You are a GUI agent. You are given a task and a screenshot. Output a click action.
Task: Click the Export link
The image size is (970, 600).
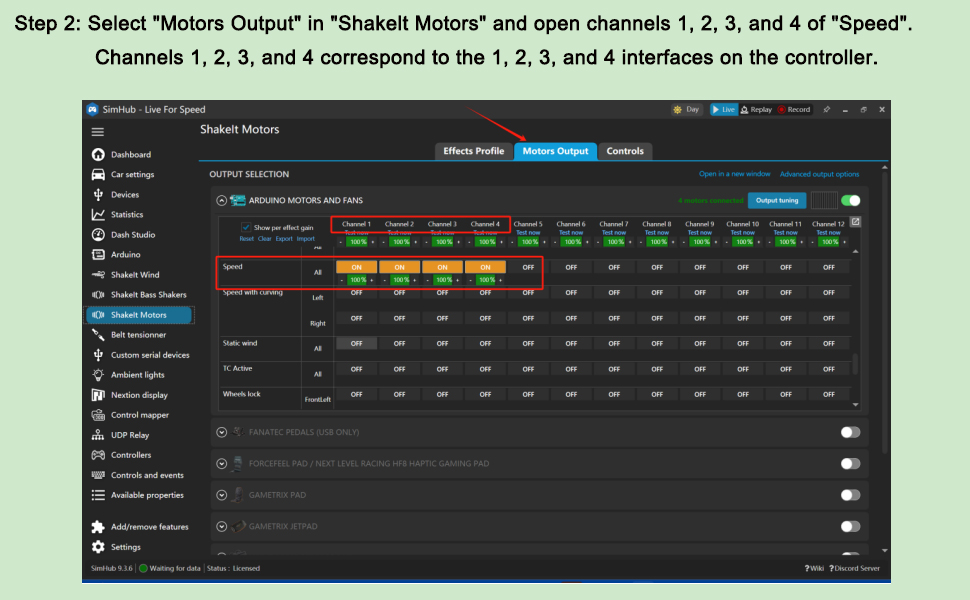[x=284, y=239]
